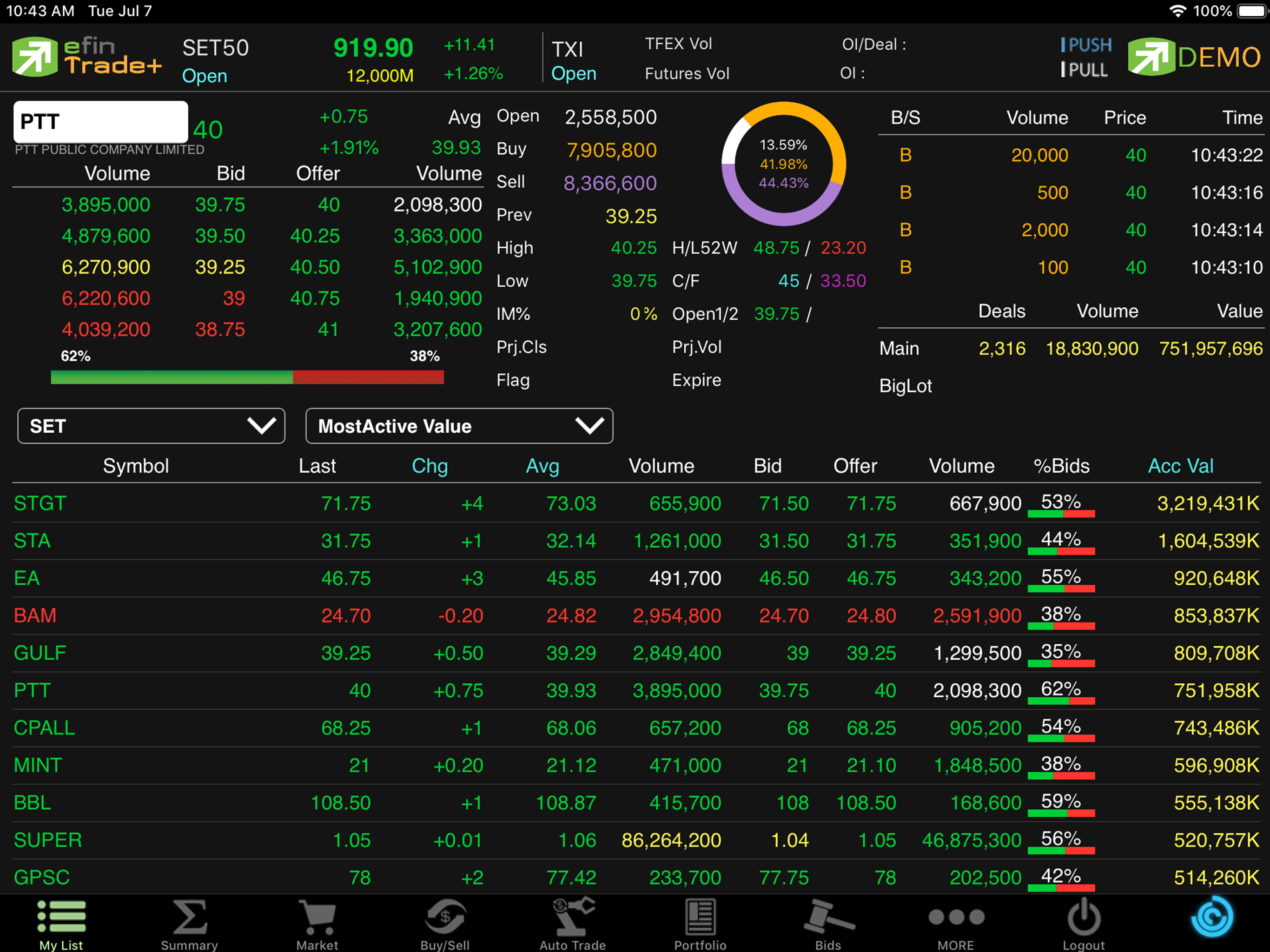The width and height of the screenshot is (1270, 952).
Task: Tap the SET50 value 919.90
Action: pos(373,48)
